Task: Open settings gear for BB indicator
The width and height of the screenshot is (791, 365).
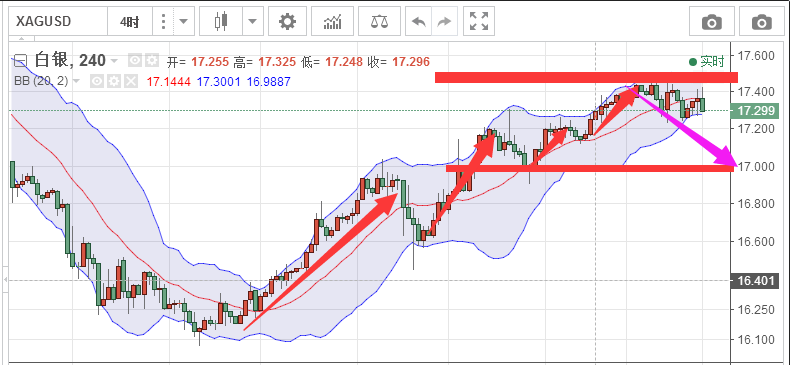Action: 114,81
